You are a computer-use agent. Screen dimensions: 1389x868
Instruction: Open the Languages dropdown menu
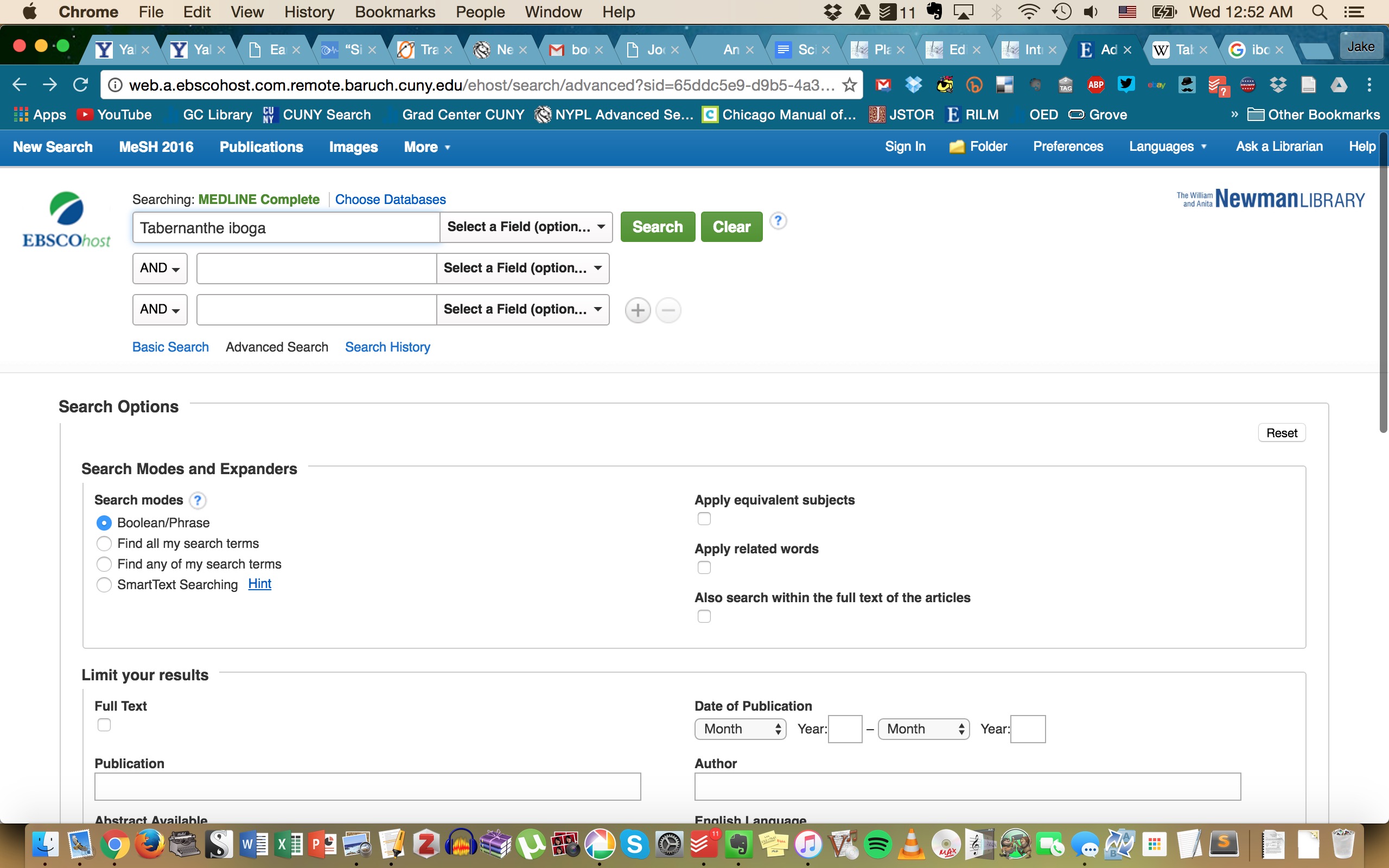click(x=1168, y=147)
